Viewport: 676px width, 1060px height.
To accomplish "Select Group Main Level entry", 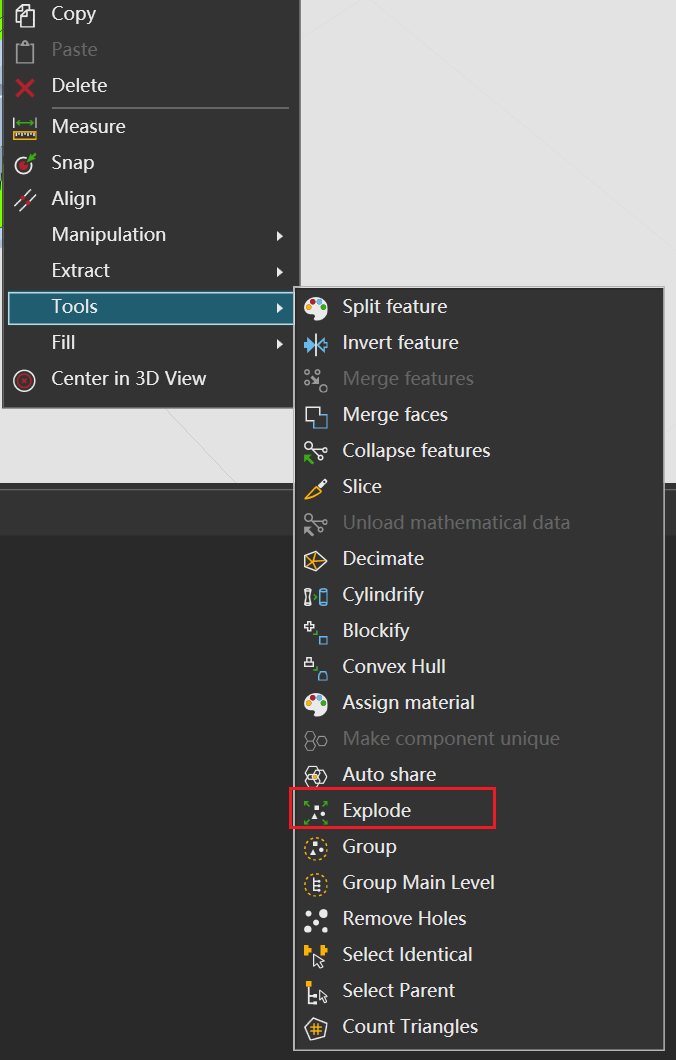I will (418, 883).
